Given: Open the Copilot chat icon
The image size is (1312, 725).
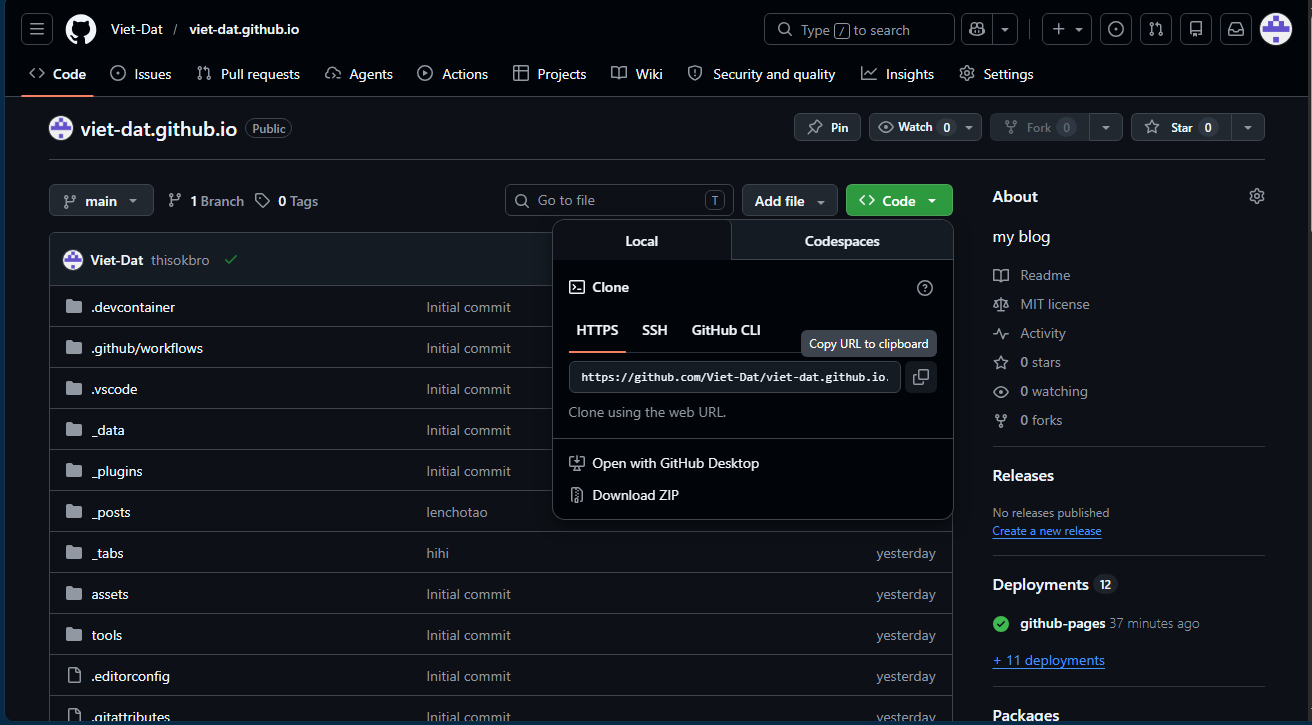Looking at the screenshot, I should 976,29.
